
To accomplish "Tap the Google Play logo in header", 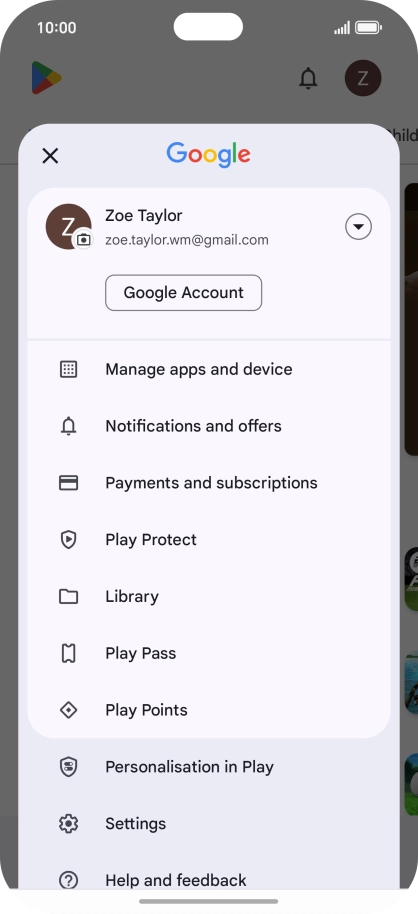I will point(47,78).
